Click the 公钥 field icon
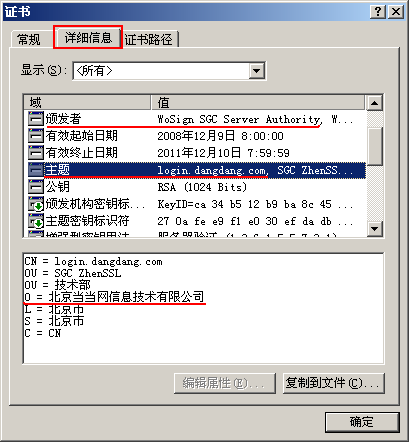 coord(36,187)
